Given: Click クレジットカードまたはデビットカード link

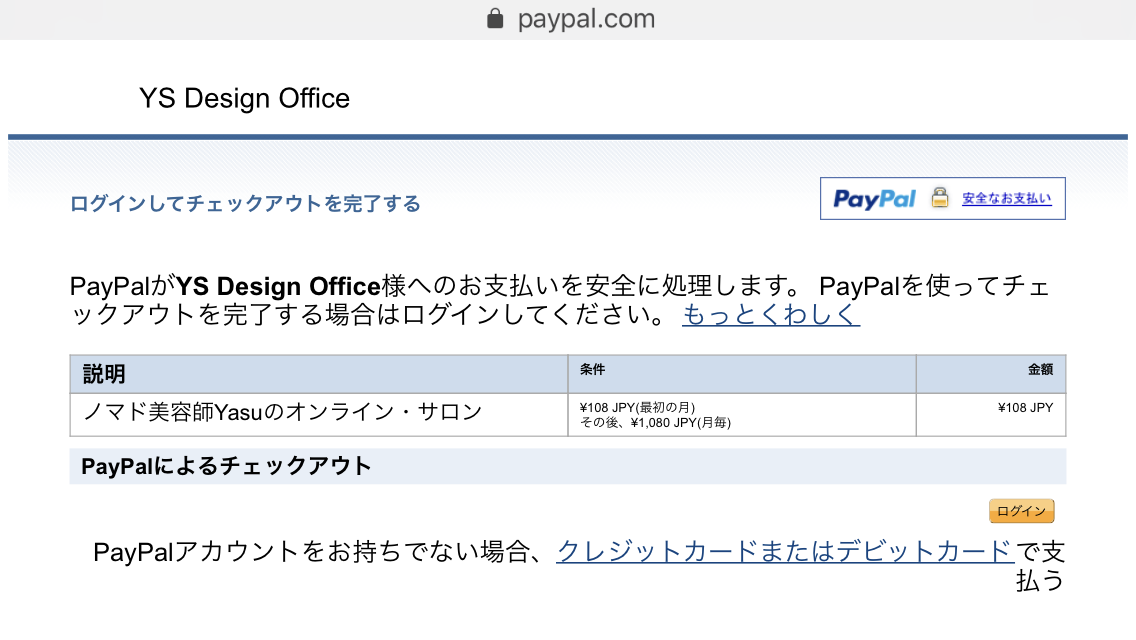Looking at the screenshot, I should (x=785, y=552).
